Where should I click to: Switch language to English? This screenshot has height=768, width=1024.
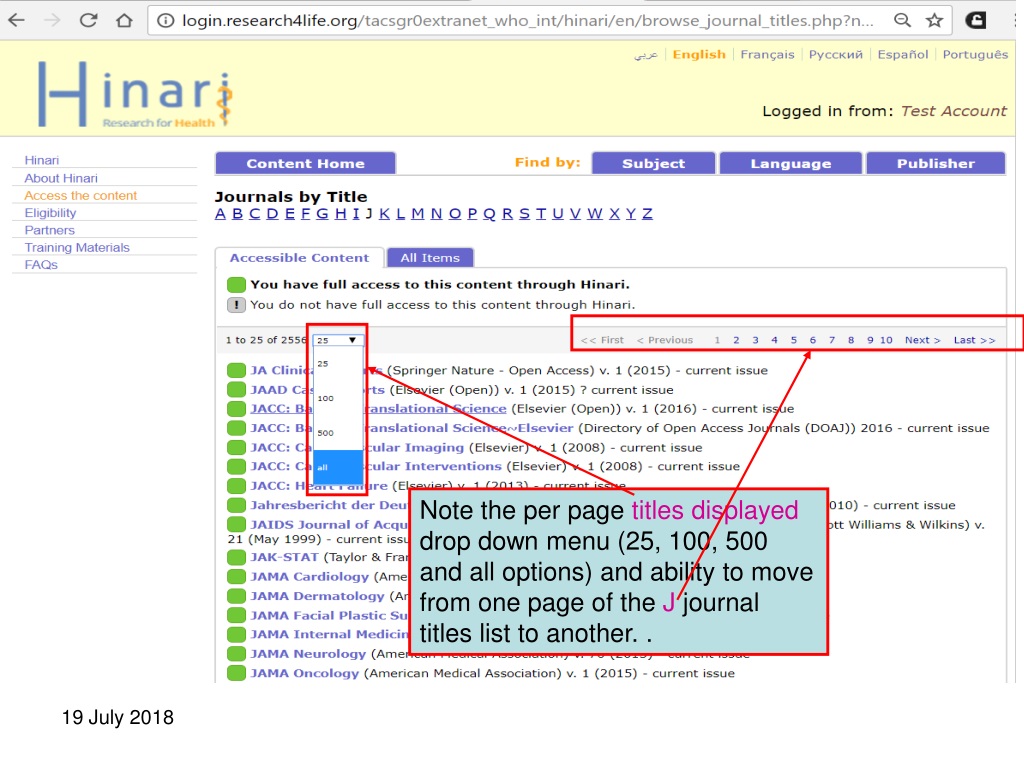click(x=699, y=54)
